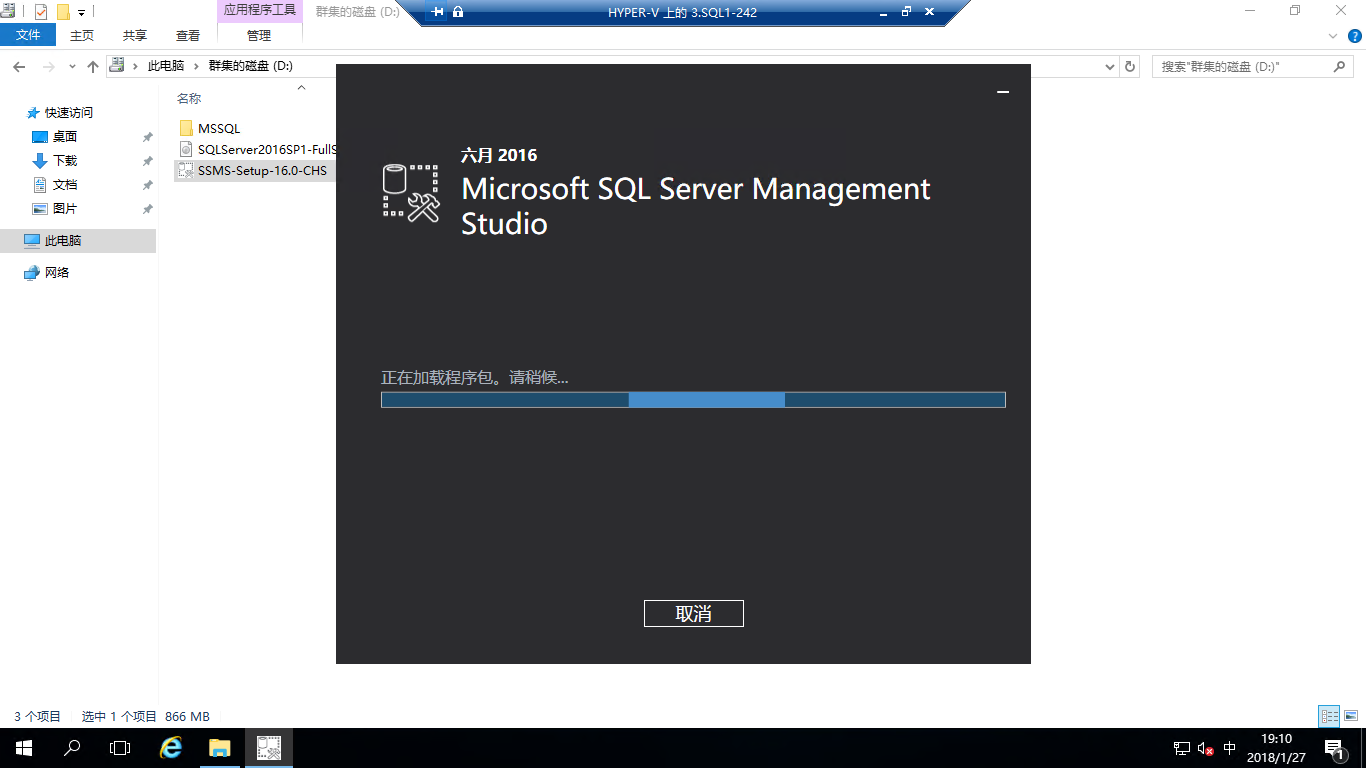Switch to details view layout
Viewport: 1366px width, 768px height.
point(1329,716)
